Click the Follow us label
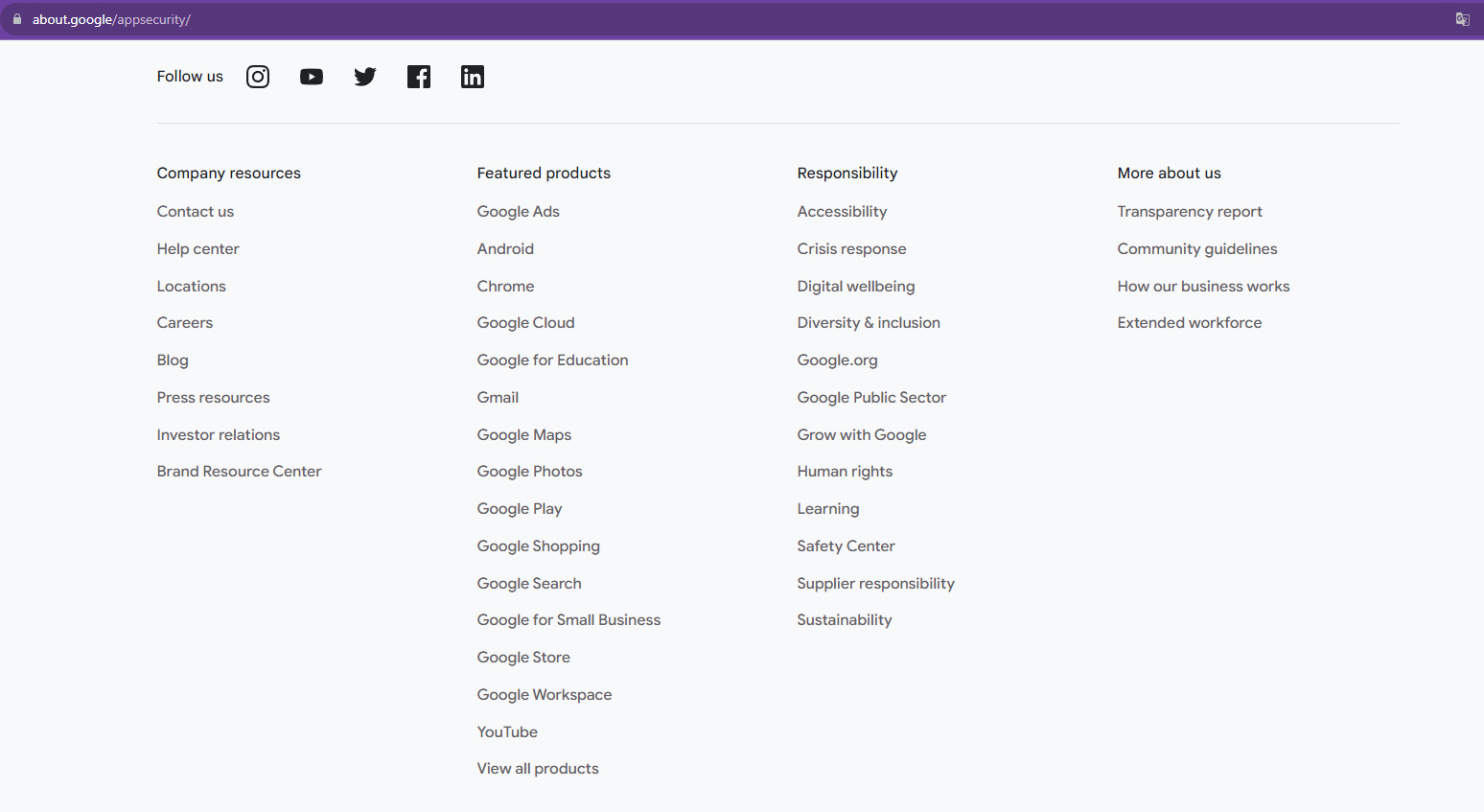 click(190, 77)
